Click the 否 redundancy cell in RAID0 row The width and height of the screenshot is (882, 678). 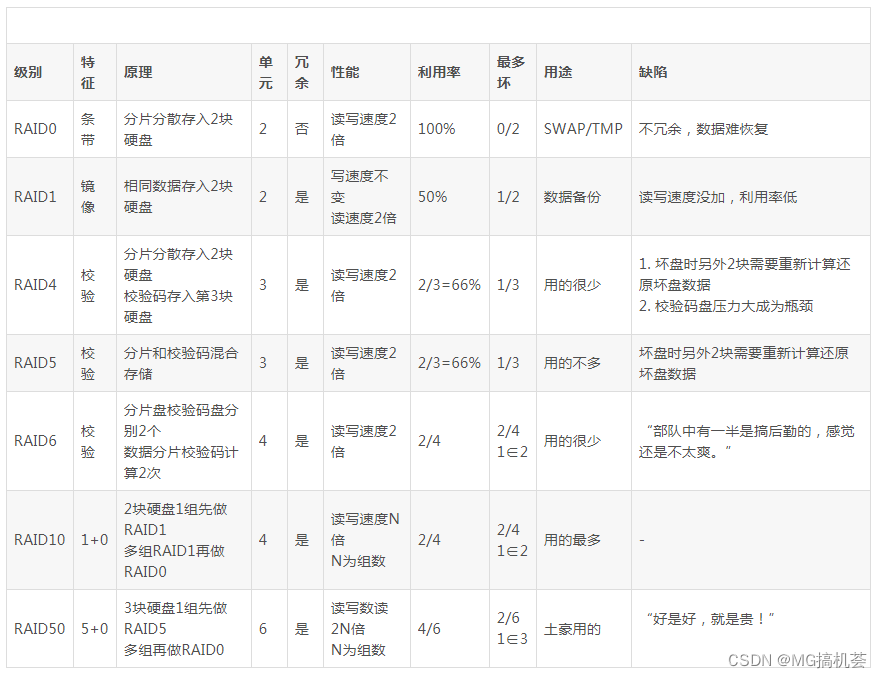[x=305, y=129]
